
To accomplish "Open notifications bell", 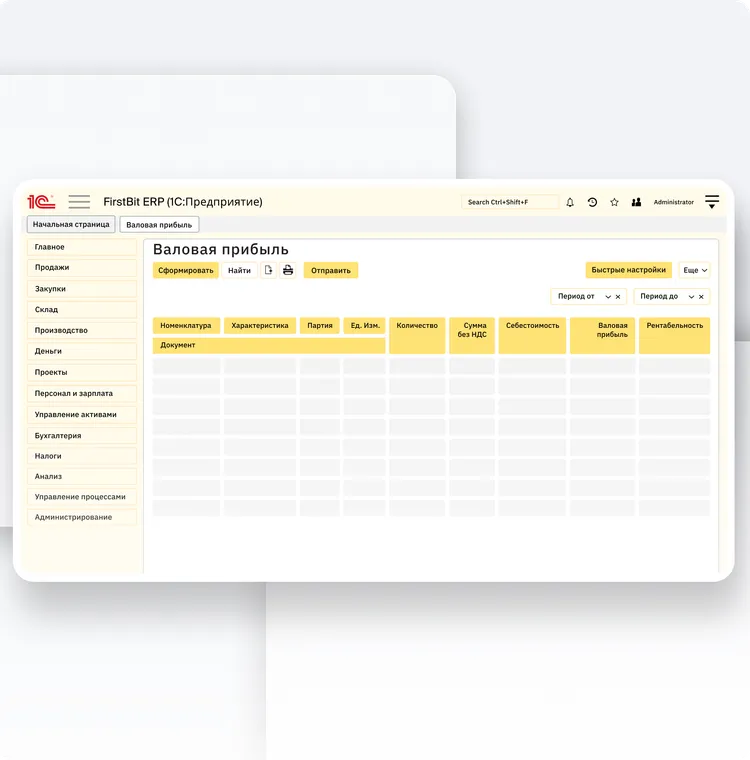I will pyautogui.click(x=570, y=202).
